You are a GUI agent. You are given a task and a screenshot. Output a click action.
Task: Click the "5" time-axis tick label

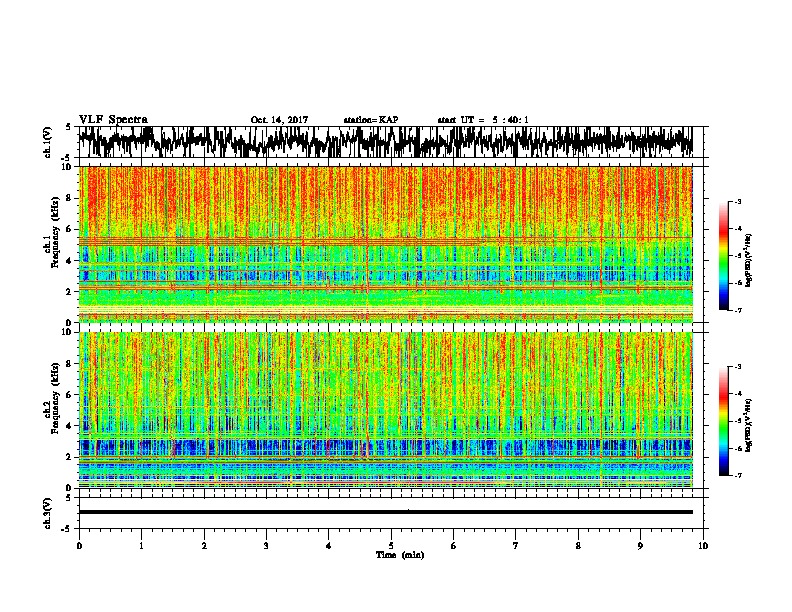pos(391,546)
